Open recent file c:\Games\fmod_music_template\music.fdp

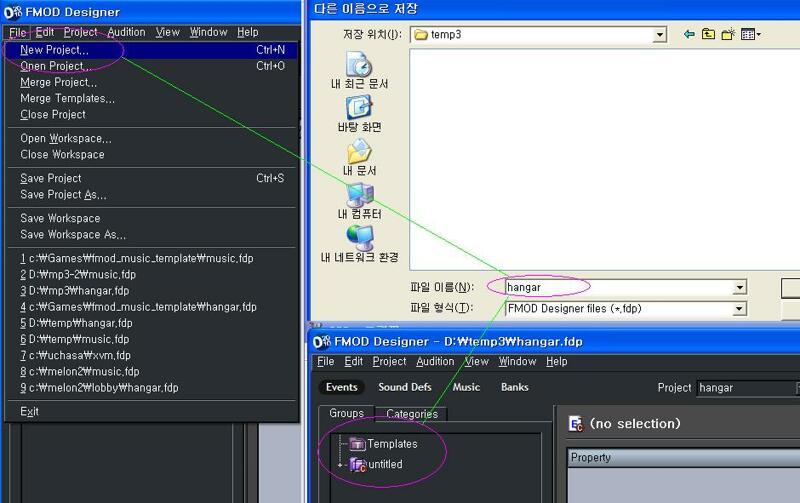152,259
